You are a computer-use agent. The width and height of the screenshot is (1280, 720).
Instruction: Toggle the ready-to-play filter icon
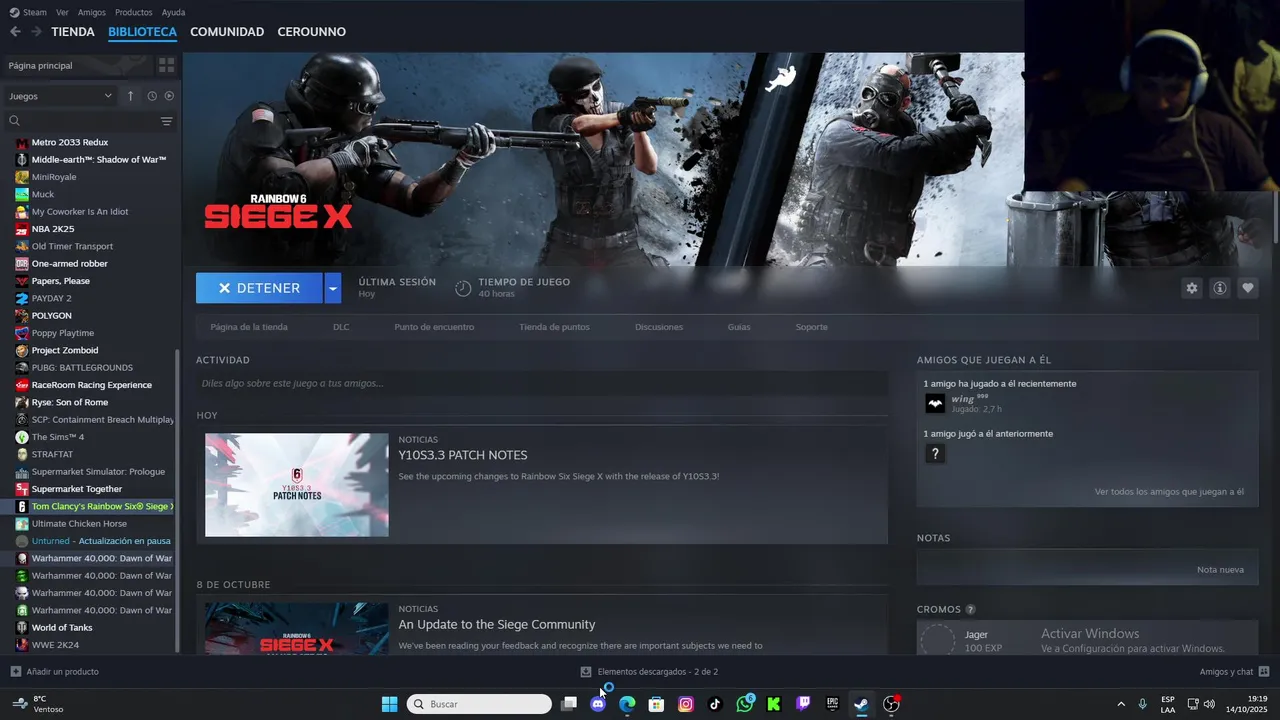(x=169, y=96)
